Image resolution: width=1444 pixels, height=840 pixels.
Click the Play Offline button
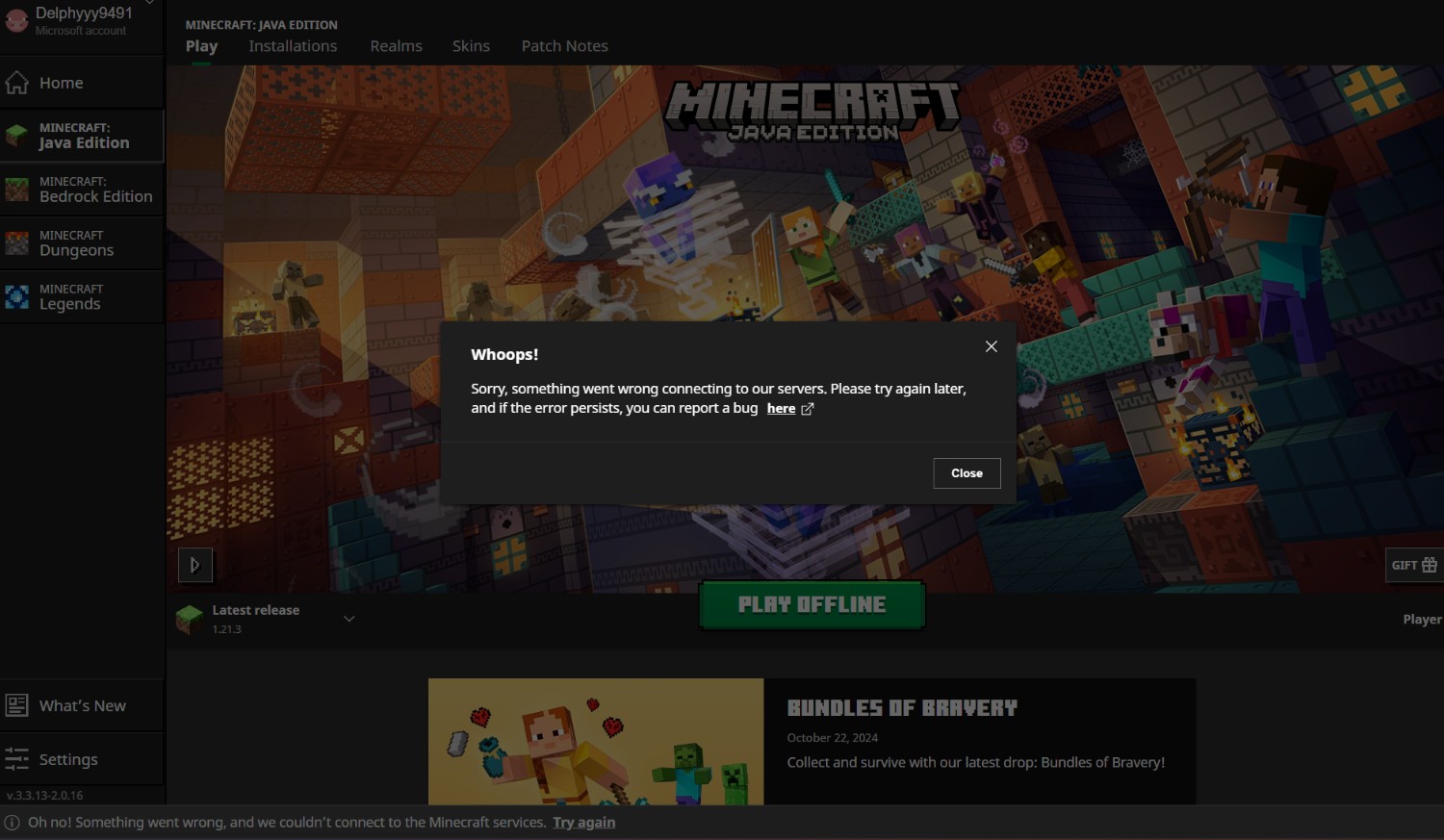coord(812,604)
